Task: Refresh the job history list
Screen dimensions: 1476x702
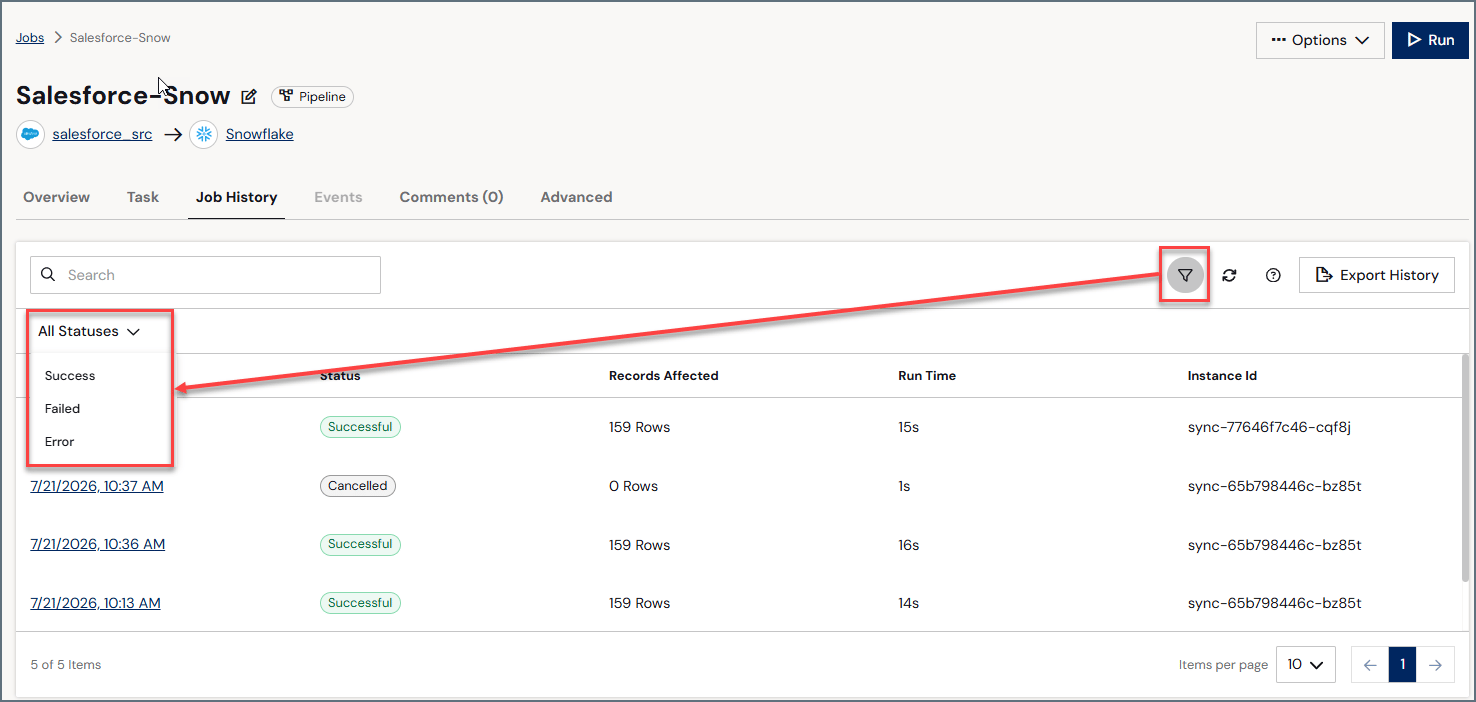Action: coord(1229,275)
